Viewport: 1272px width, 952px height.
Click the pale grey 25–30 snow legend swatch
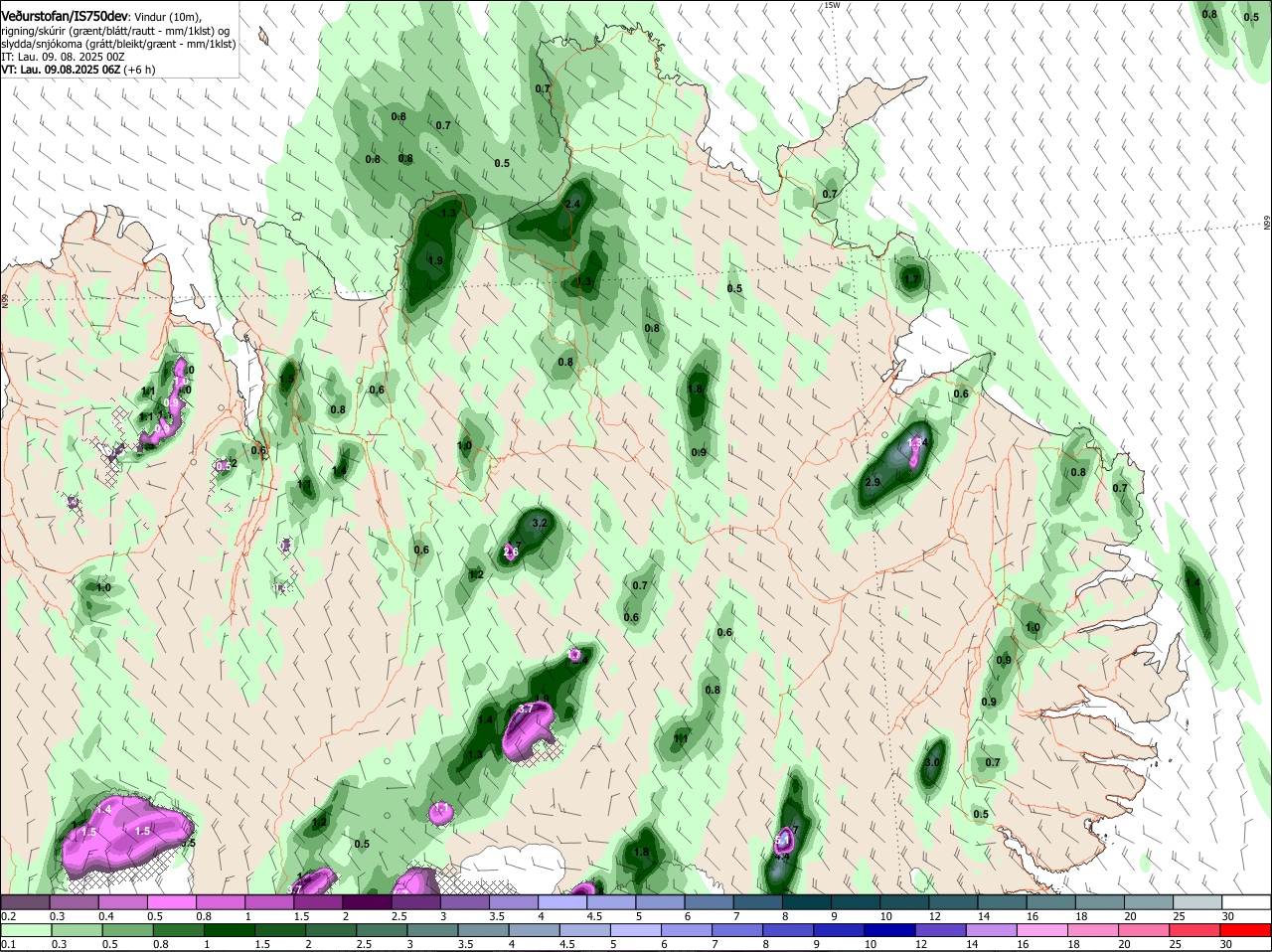pos(1199,901)
